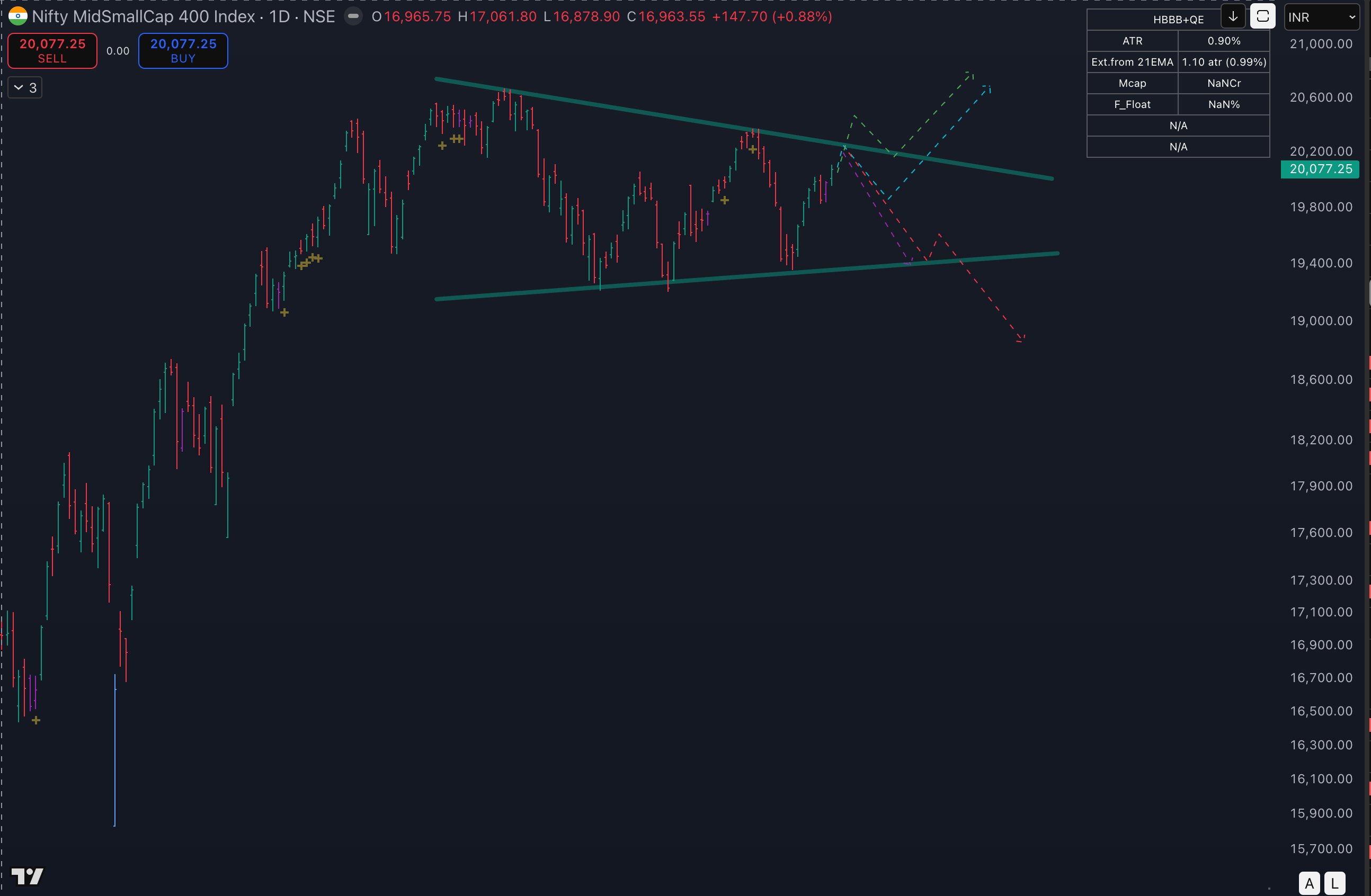
Task: Click the TradingView logo
Action: tap(27, 876)
